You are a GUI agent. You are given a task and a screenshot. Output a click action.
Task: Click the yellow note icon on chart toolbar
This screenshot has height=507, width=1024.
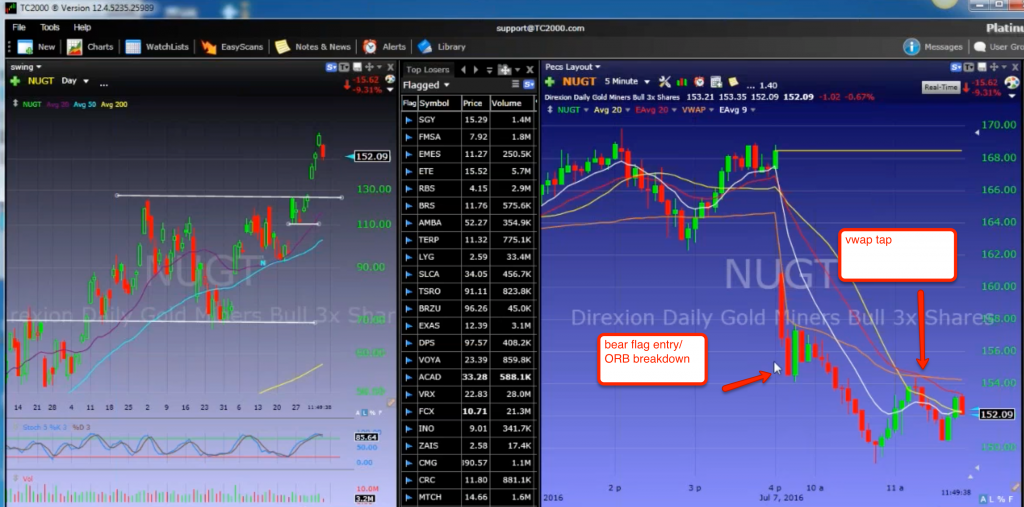point(733,81)
